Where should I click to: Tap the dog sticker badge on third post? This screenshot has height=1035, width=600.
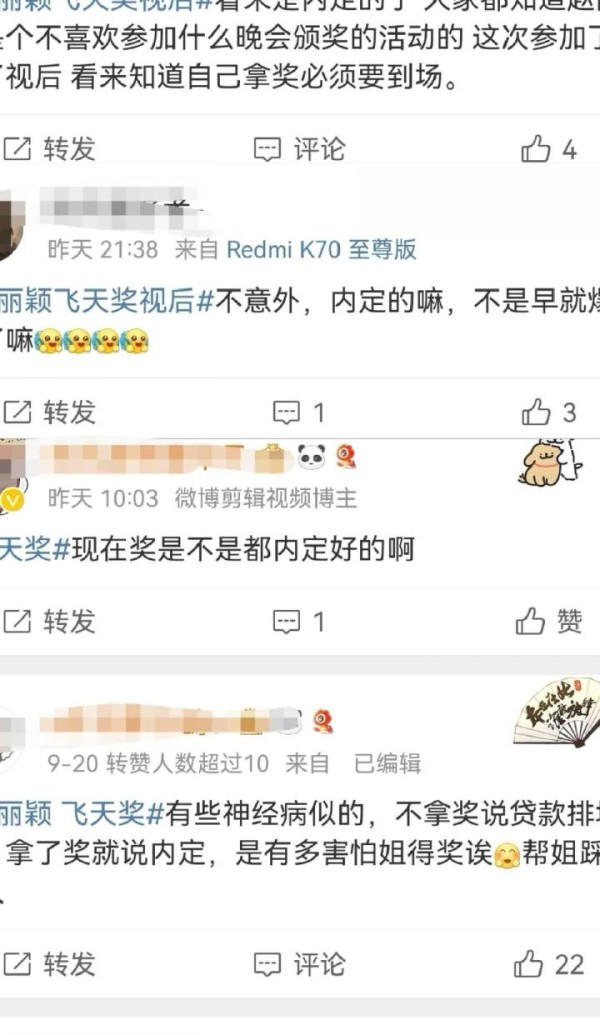(550, 462)
